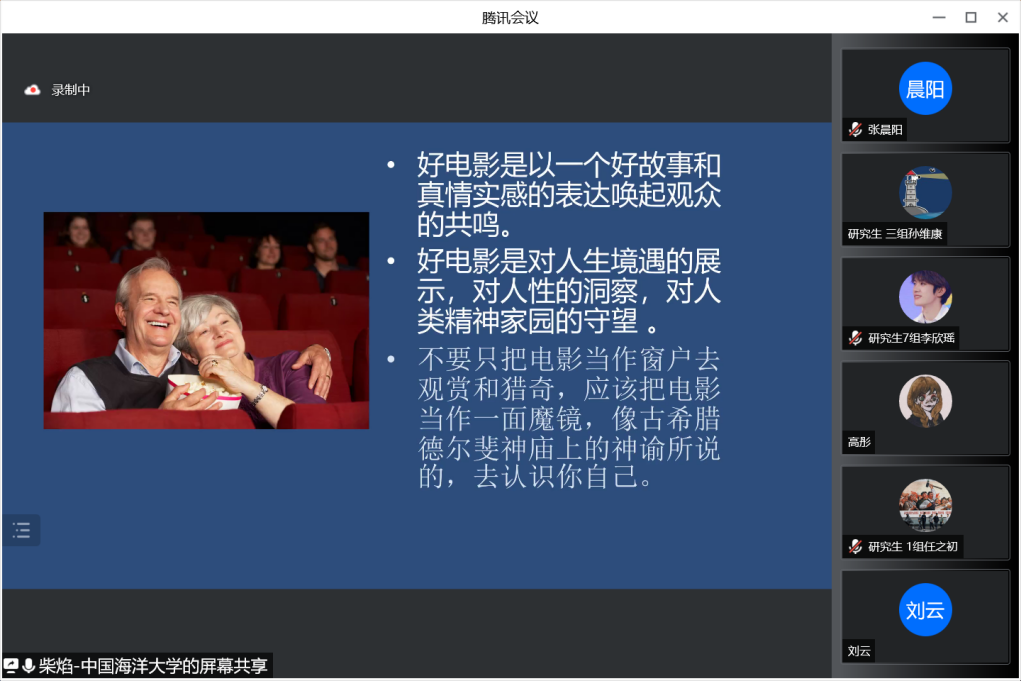Click microphone icon beside 柴焰-中国海洋大学
The height and width of the screenshot is (681, 1021).
click(28, 665)
